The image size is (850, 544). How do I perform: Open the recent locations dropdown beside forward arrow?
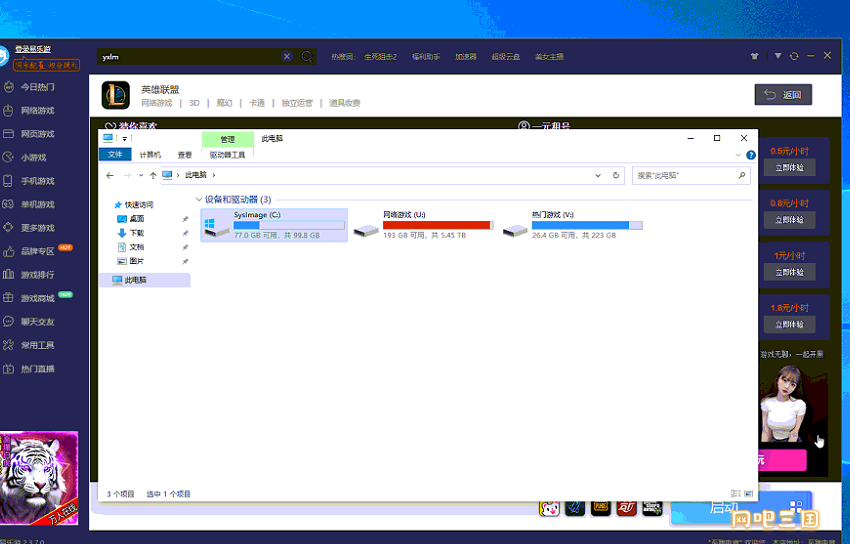tap(141, 175)
